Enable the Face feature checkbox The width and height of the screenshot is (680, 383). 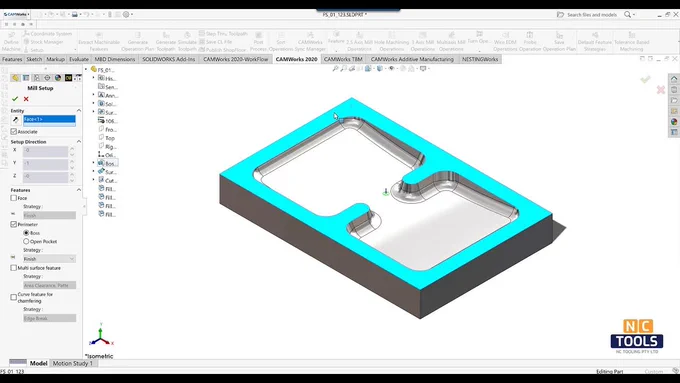14,198
